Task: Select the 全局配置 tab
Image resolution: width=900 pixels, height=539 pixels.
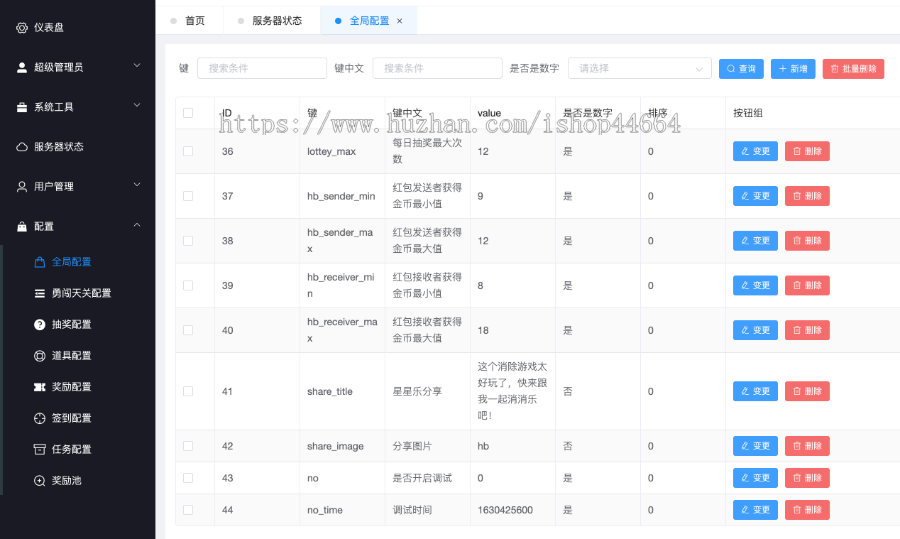Action: pos(369,21)
